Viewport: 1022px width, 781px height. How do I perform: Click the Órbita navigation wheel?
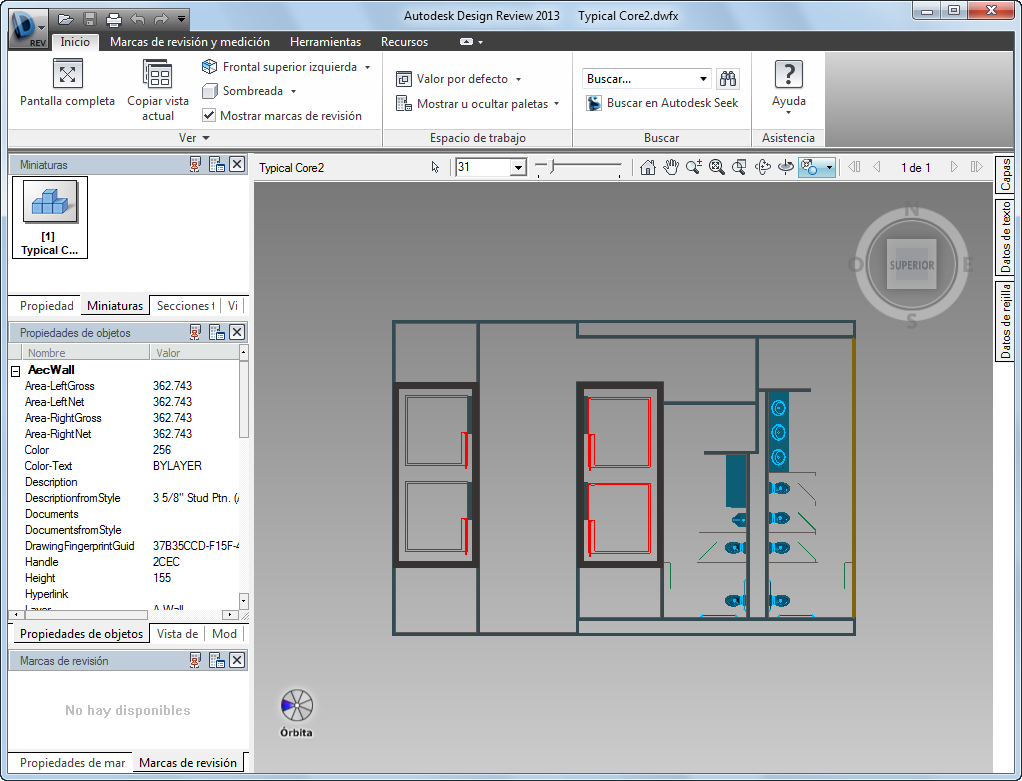pyautogui.click(x=297, y=706)
